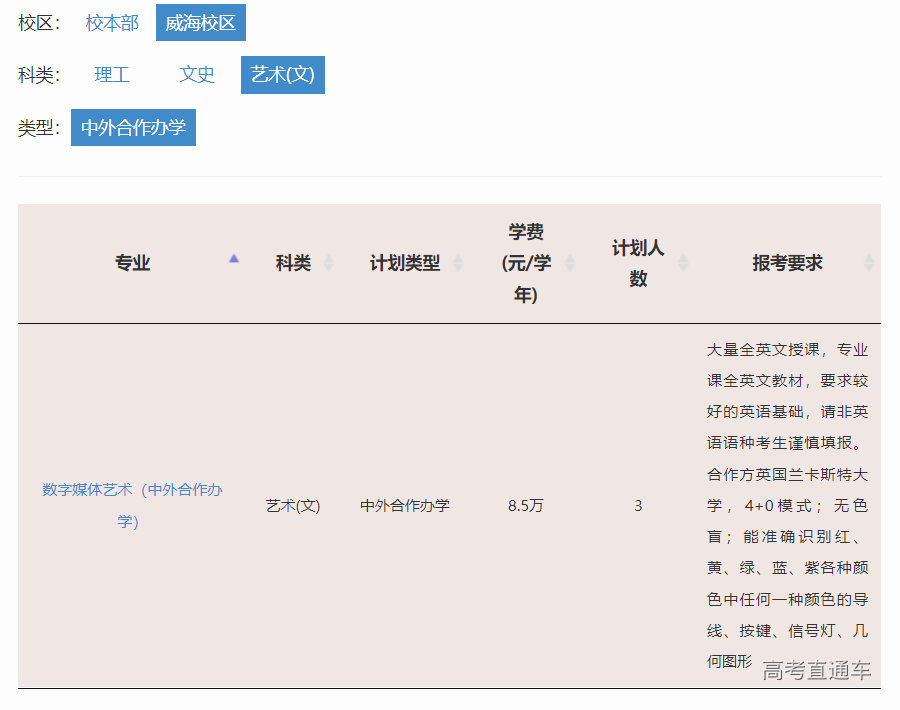Enable the 文史 category filter
This screenshot has width=900, height=710.
[x=196, y=75]
